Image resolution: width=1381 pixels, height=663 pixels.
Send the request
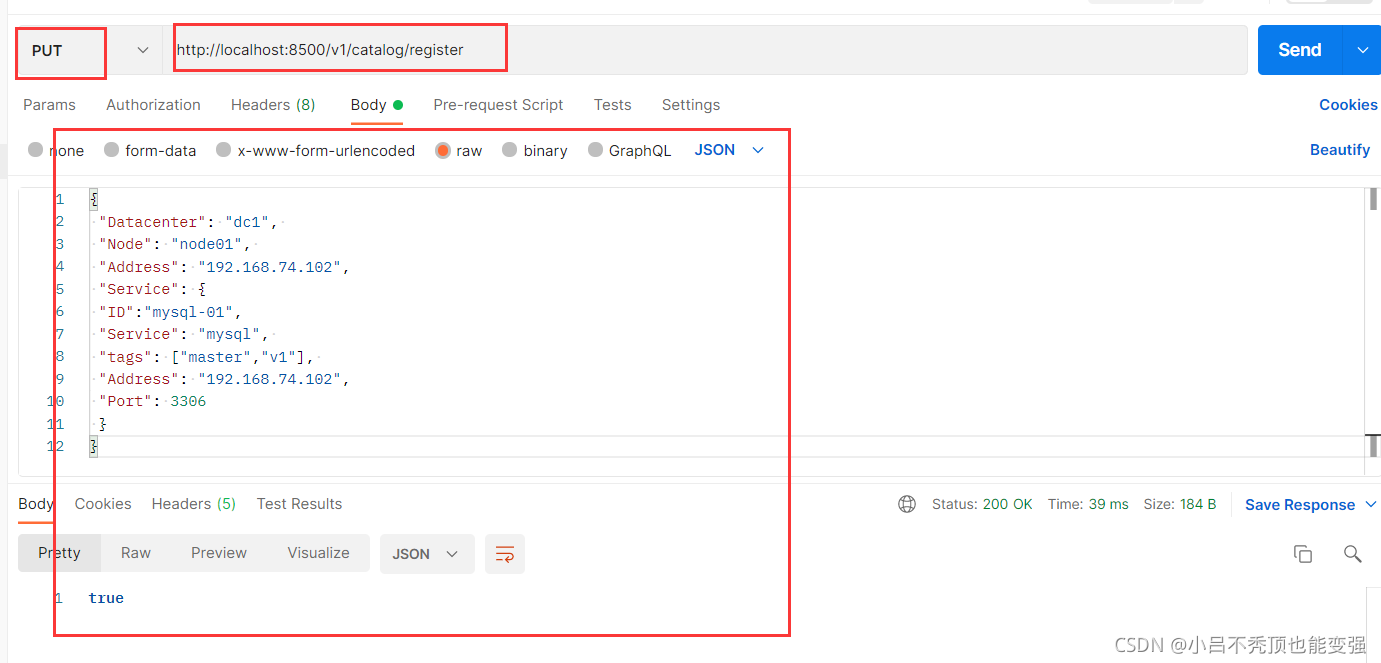point(1299,50)
